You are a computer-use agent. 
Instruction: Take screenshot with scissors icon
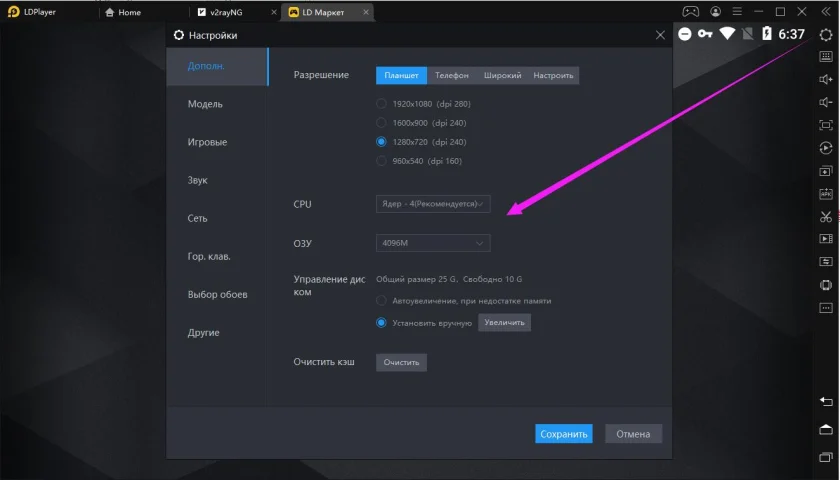pyautogui.click(x=826, y=216)
